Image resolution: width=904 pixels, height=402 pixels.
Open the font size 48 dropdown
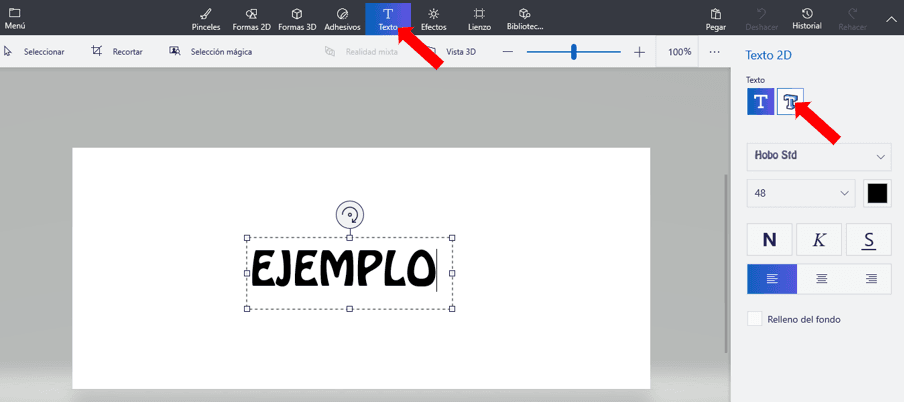coord(801,193)
